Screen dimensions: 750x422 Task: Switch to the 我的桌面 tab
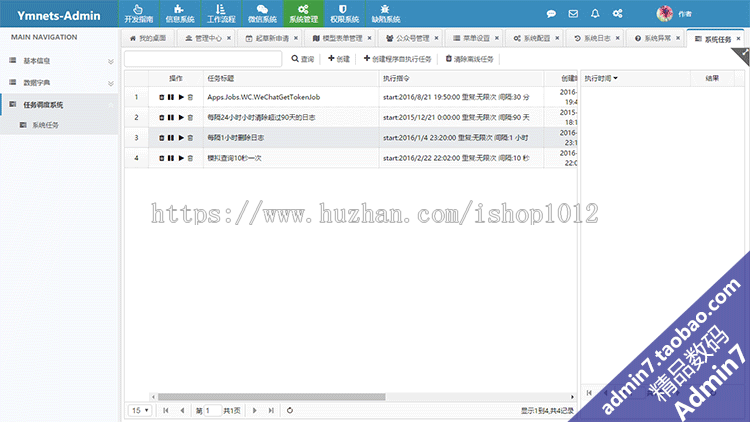coord(148,38)
